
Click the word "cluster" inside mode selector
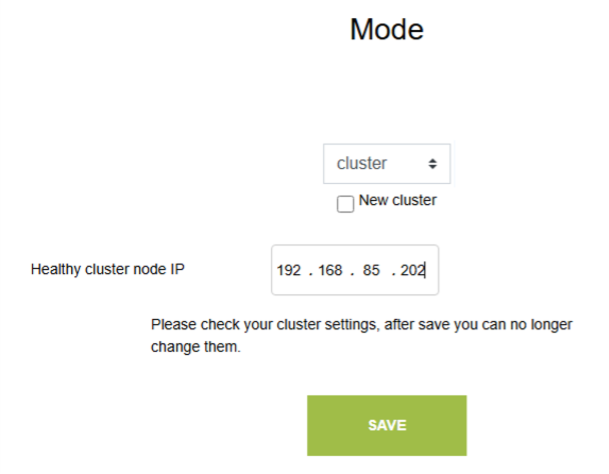click(x=362, y=164)
